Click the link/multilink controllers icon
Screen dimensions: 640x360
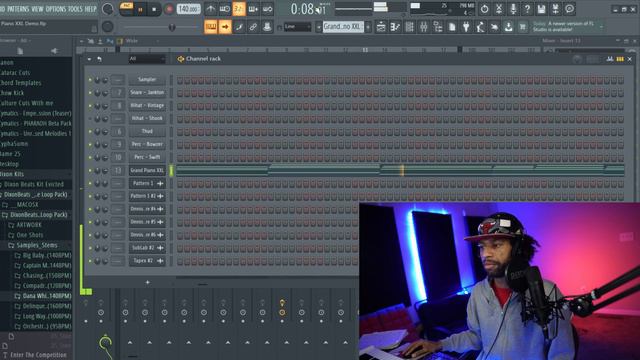(x=253, y=27)
